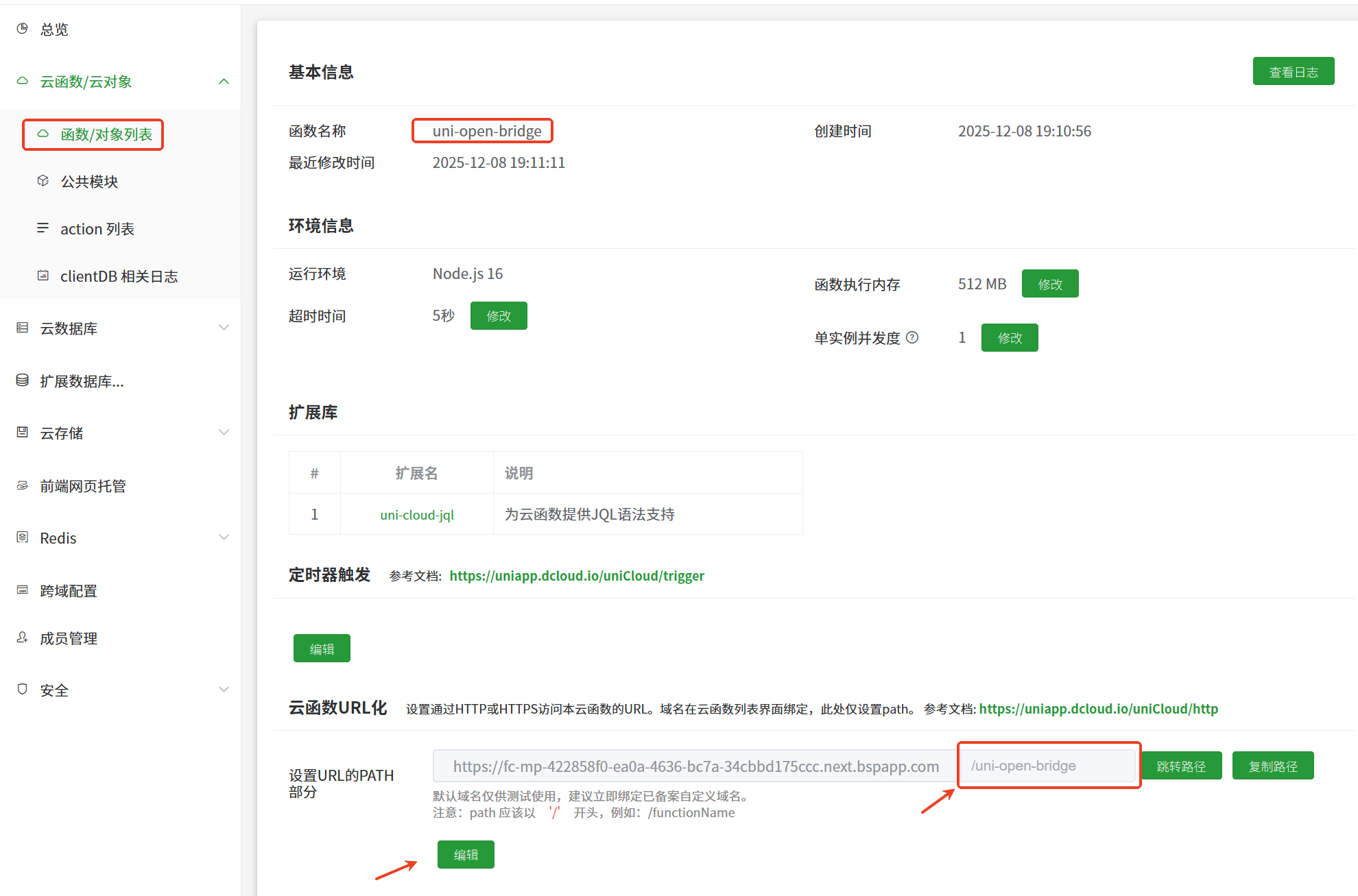This screenshot has width=1358, height=896.
Task: Click the 公共模块 cube icon
Action: 43,181
